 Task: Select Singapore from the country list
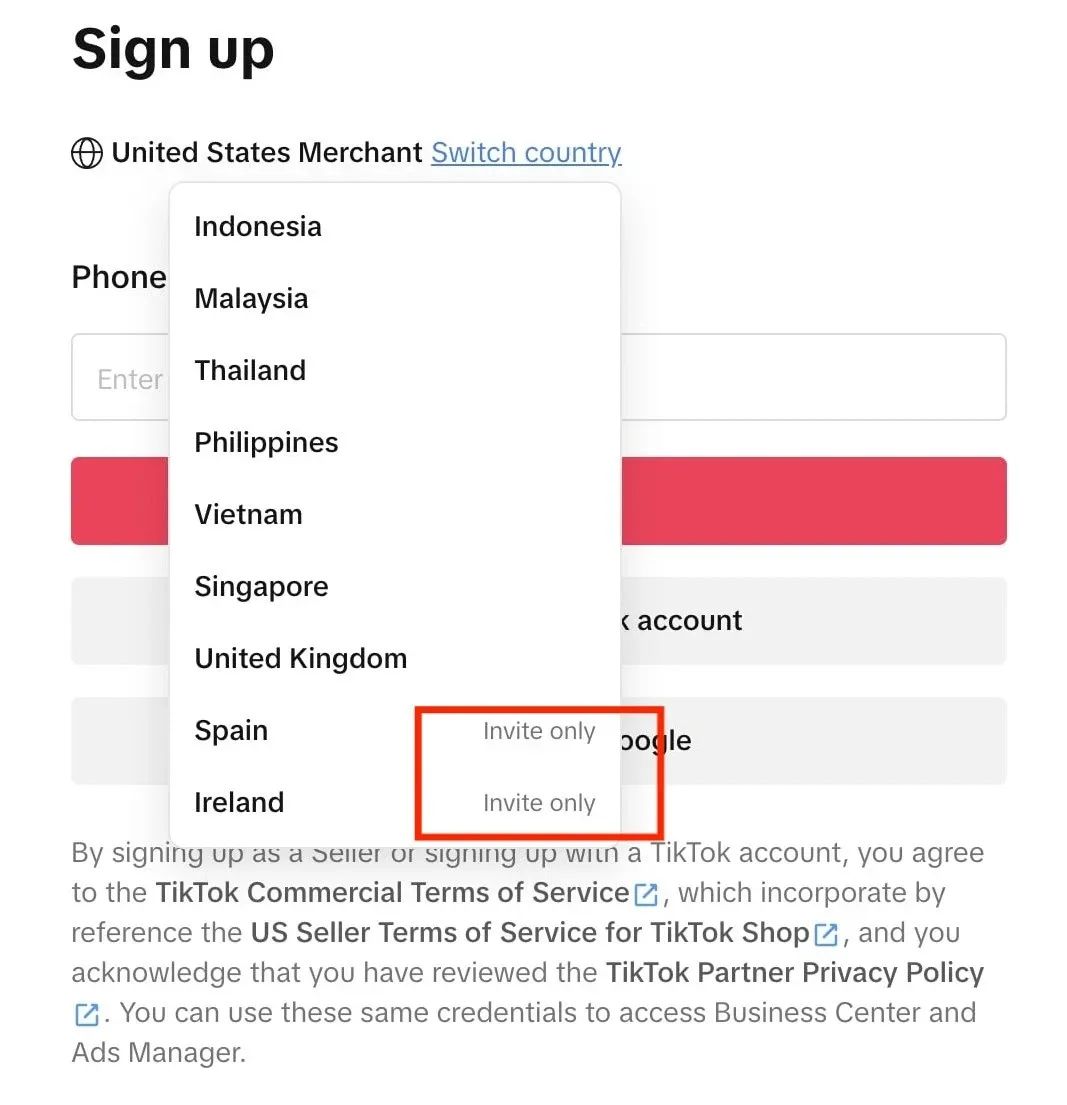[395, 586]
